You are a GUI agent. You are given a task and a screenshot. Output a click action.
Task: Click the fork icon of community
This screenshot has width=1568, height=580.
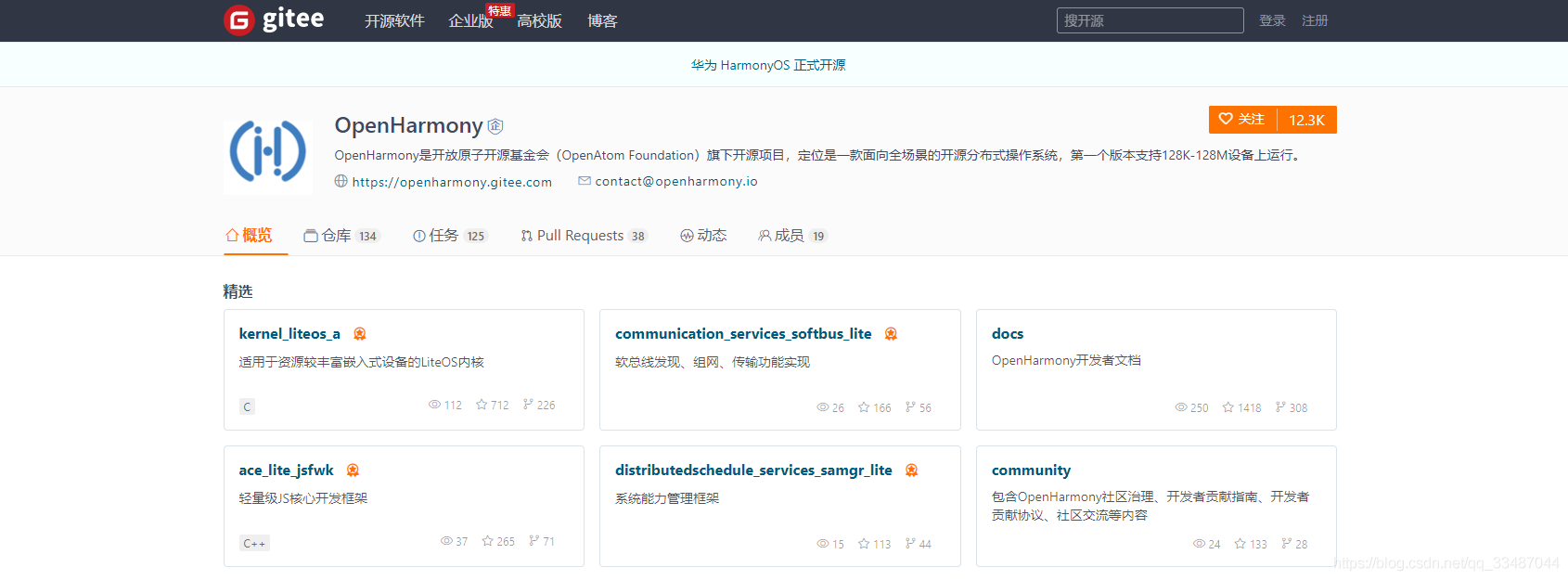pos(1286,544)
